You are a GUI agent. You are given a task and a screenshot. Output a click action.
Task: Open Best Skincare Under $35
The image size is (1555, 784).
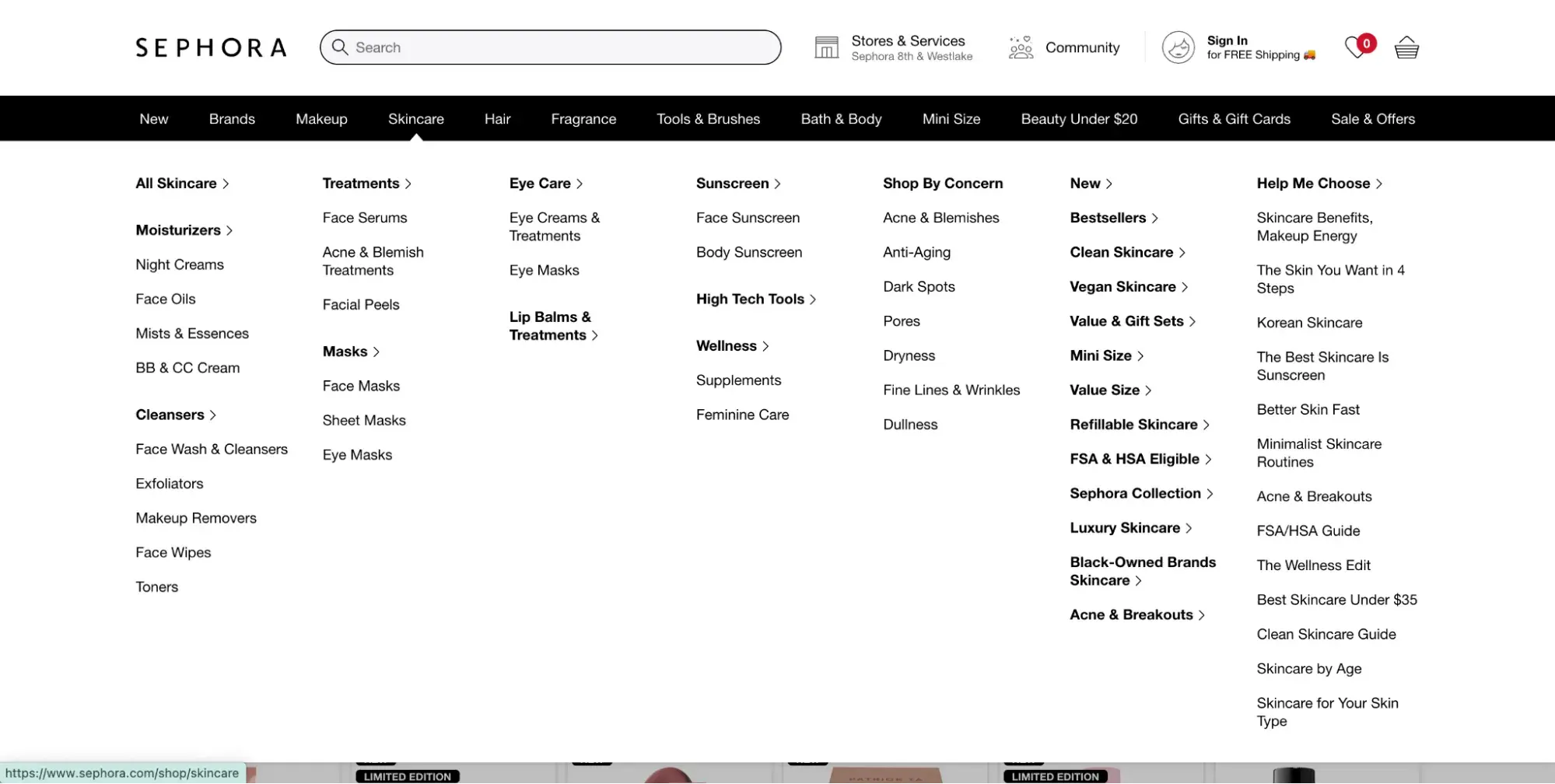tap(1336, 600)
